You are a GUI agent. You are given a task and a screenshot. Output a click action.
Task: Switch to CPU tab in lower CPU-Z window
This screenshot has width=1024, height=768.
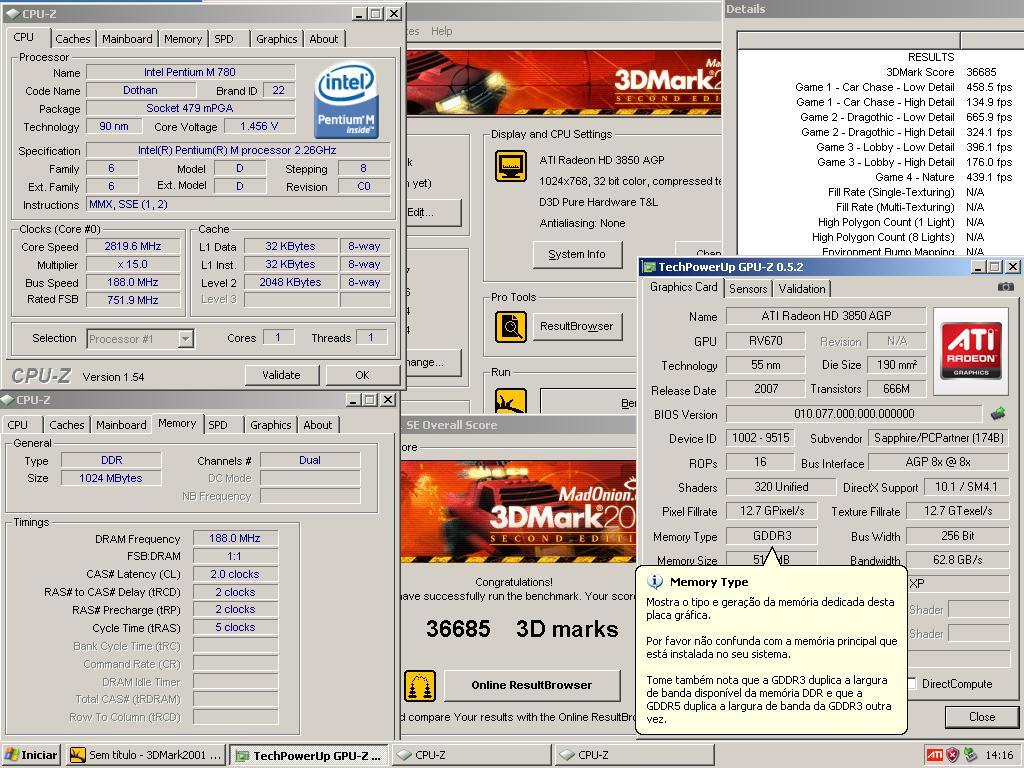coord(18,425)
